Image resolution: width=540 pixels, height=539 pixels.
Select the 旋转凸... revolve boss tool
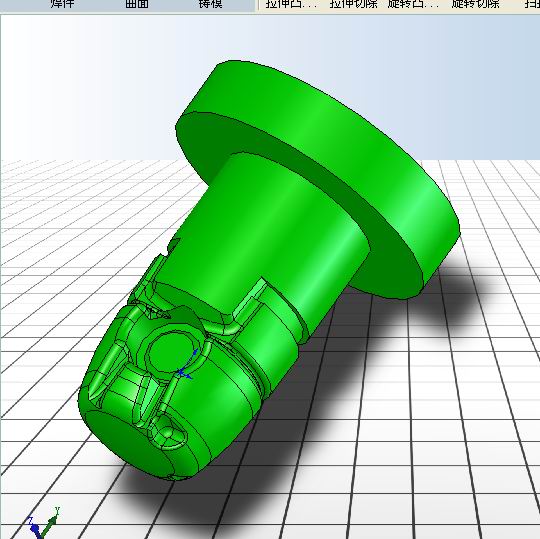[x=413, y=4]
